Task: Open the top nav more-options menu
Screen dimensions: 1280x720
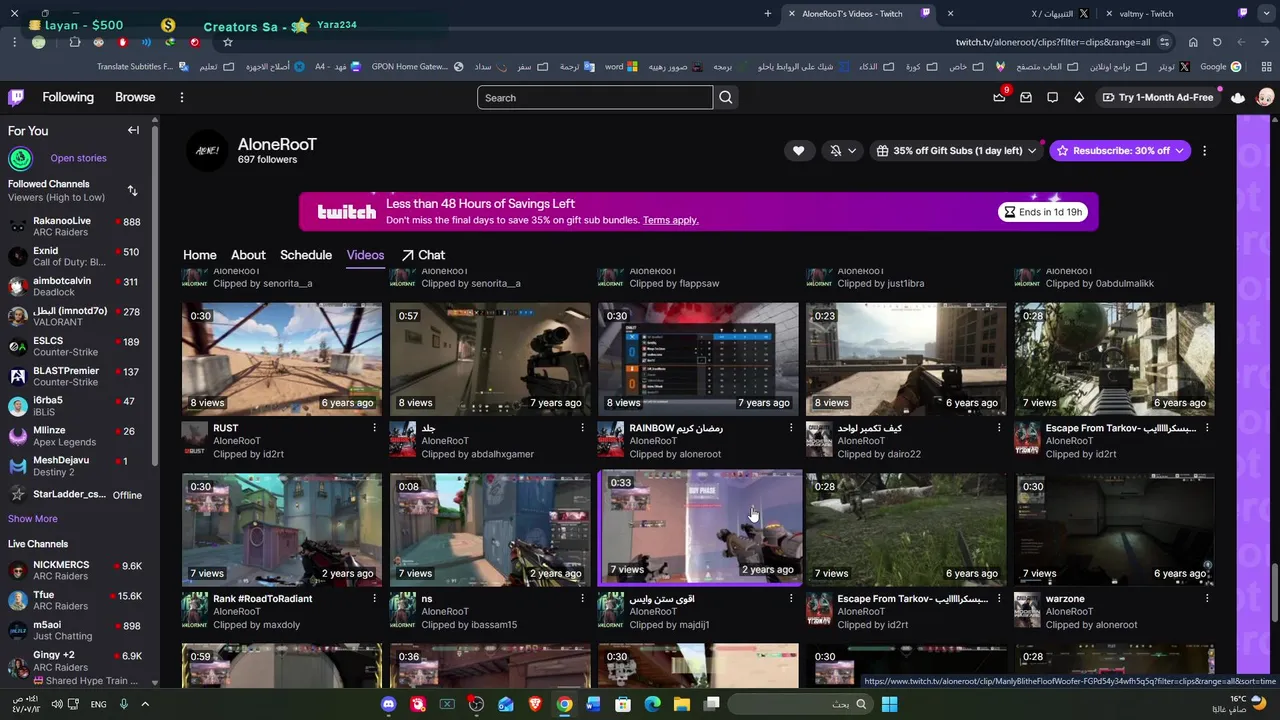Action: (182, 97)
